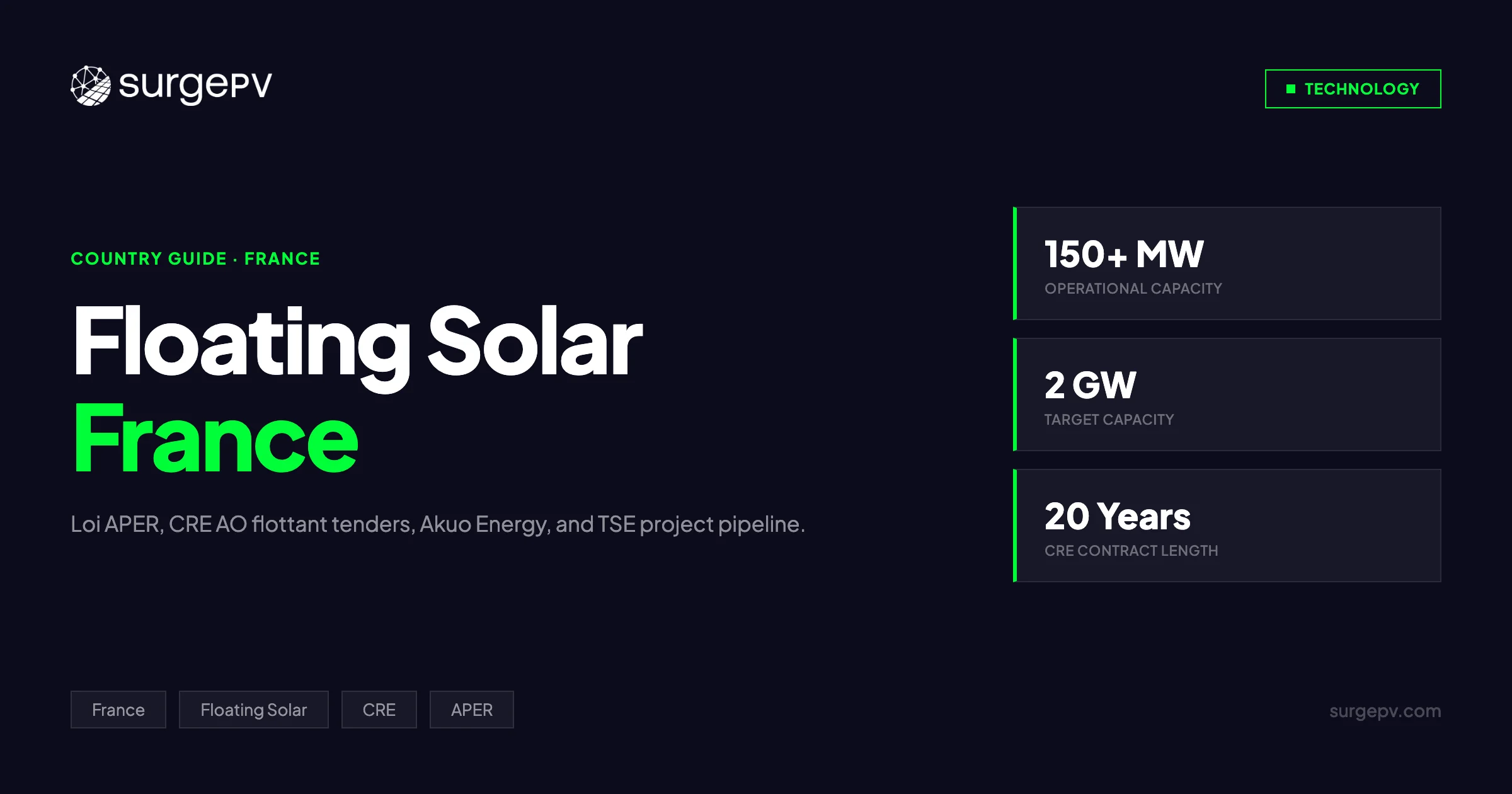Click the Country Guide France label
The image size is (1512, 794).
click(195, 258)
